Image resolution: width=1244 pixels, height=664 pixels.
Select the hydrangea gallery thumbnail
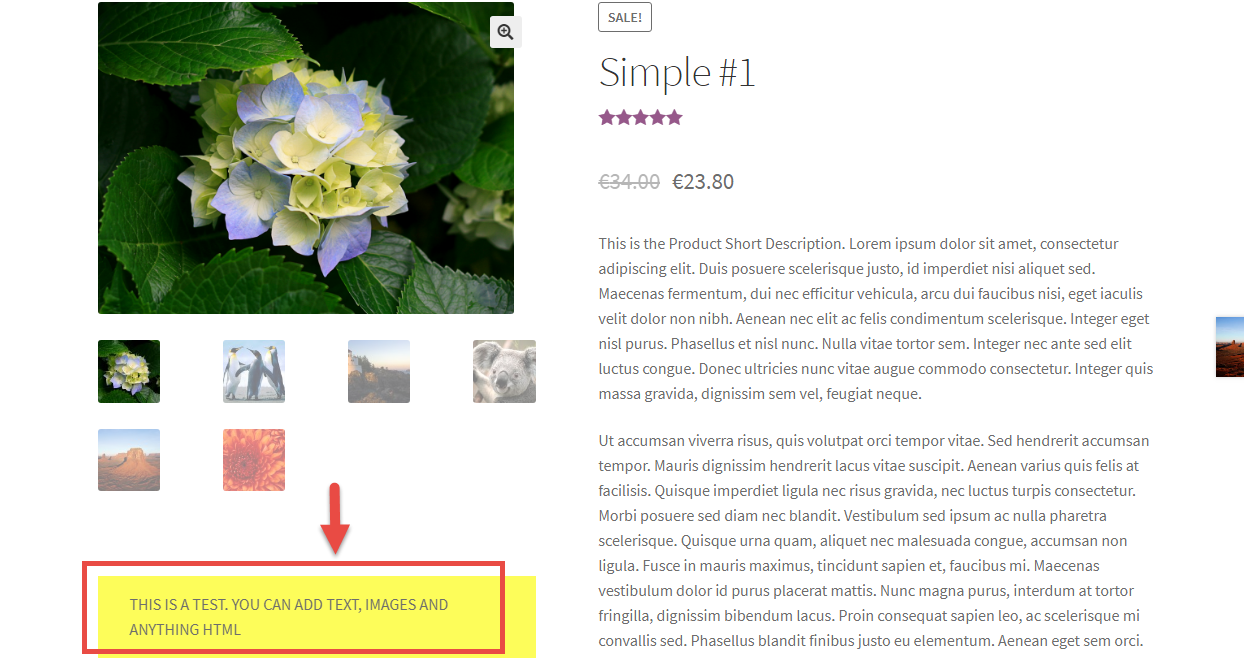coord(129,371)
